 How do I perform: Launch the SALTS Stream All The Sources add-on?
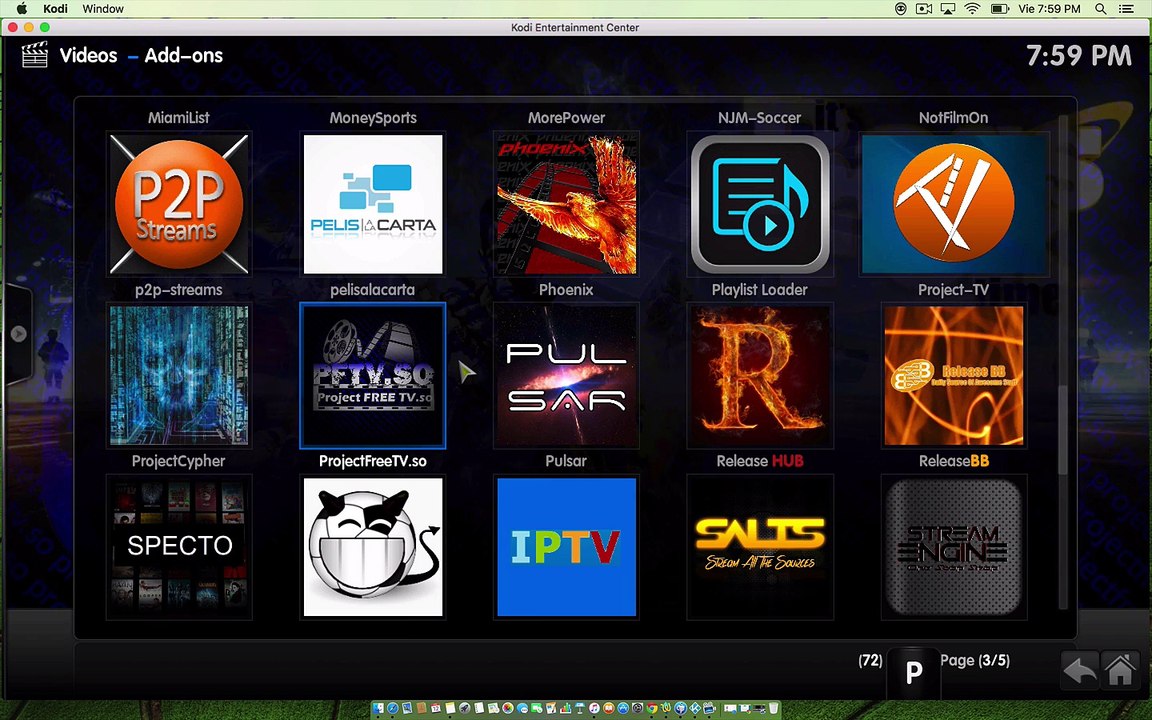[760, 547]
